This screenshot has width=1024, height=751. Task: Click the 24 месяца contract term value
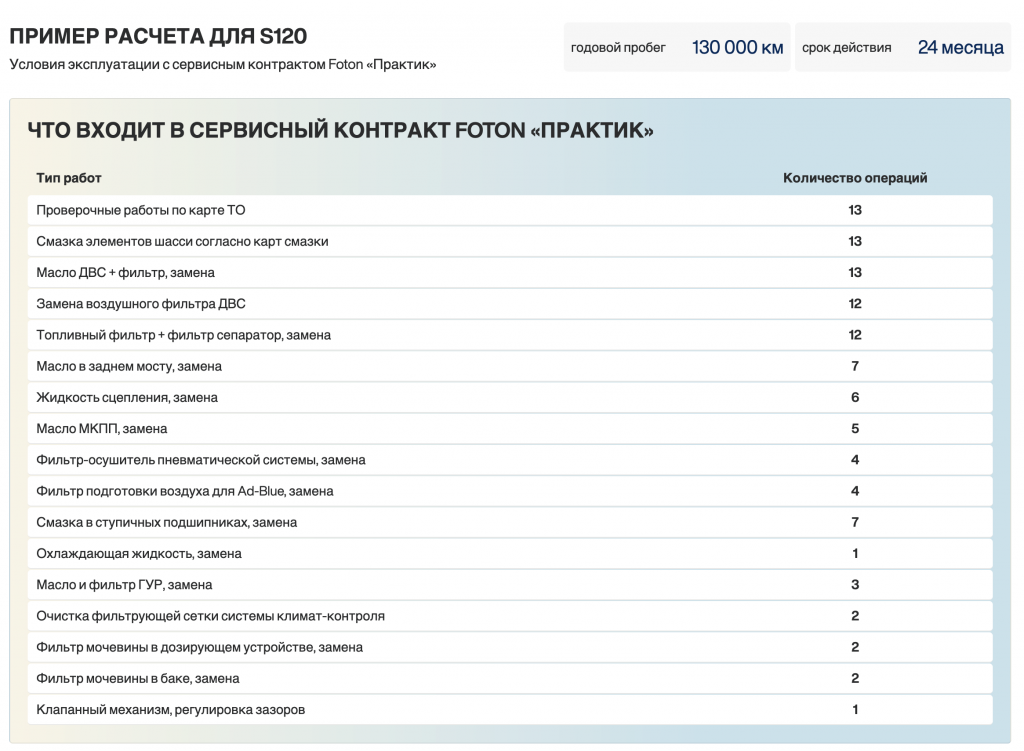961,48
